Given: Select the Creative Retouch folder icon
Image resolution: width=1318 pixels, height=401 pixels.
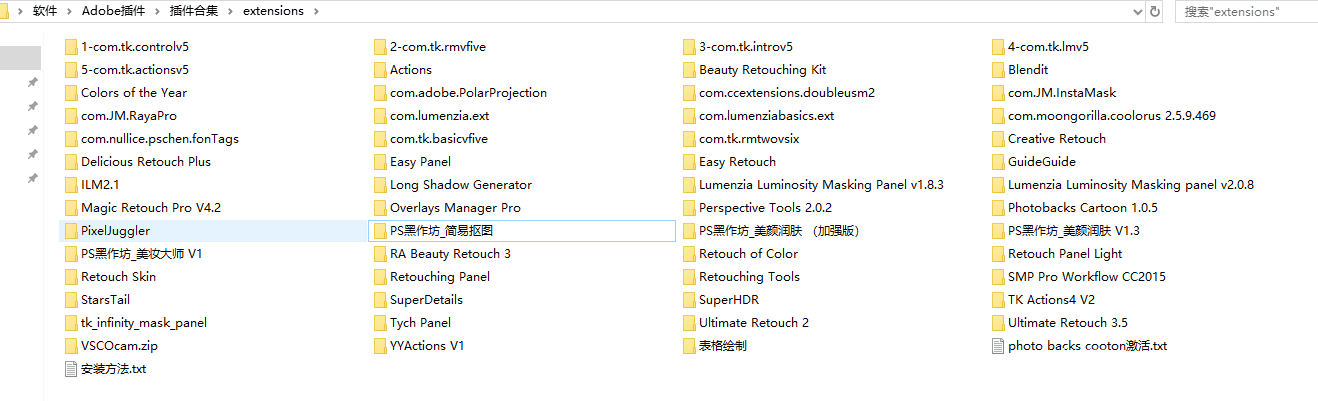Looking at the screenshot, I should coord(998,139).
